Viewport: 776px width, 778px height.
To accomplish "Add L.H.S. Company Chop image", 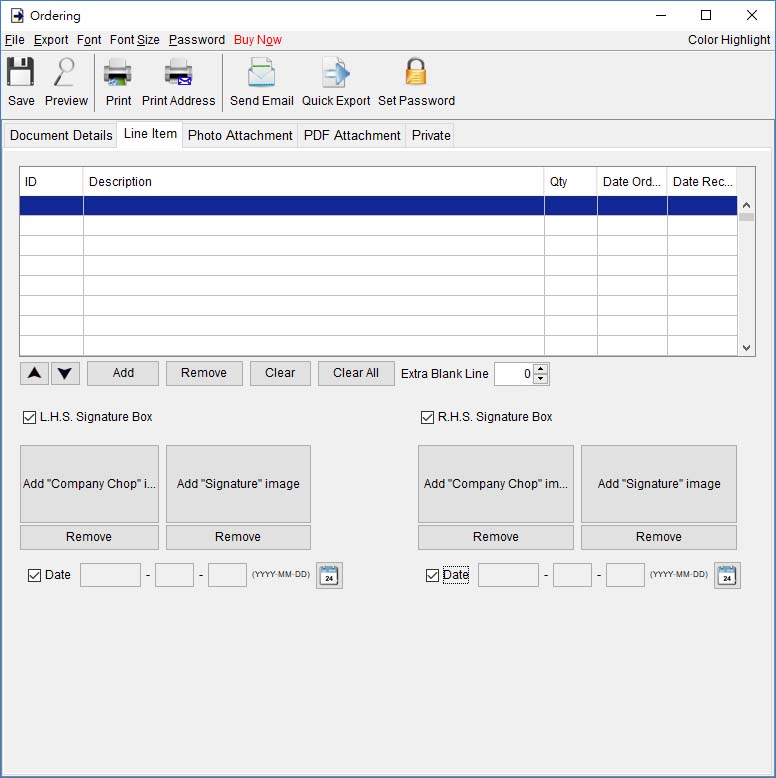I will (89, 484).
